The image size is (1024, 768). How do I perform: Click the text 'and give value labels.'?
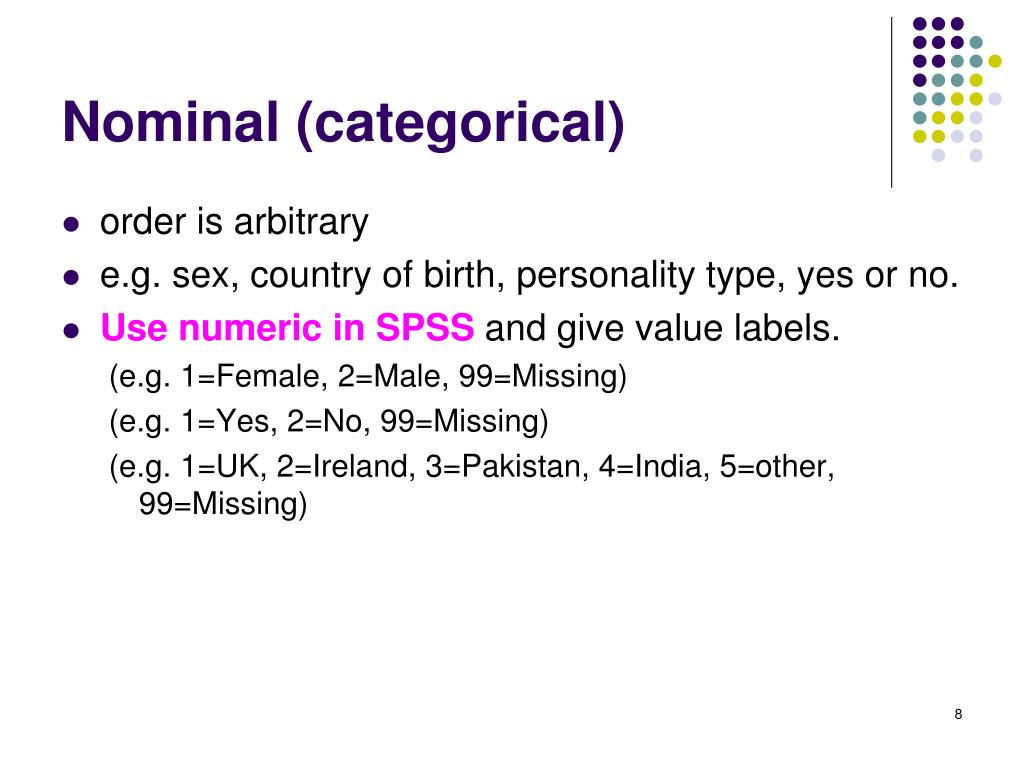[x=662, y=328]
